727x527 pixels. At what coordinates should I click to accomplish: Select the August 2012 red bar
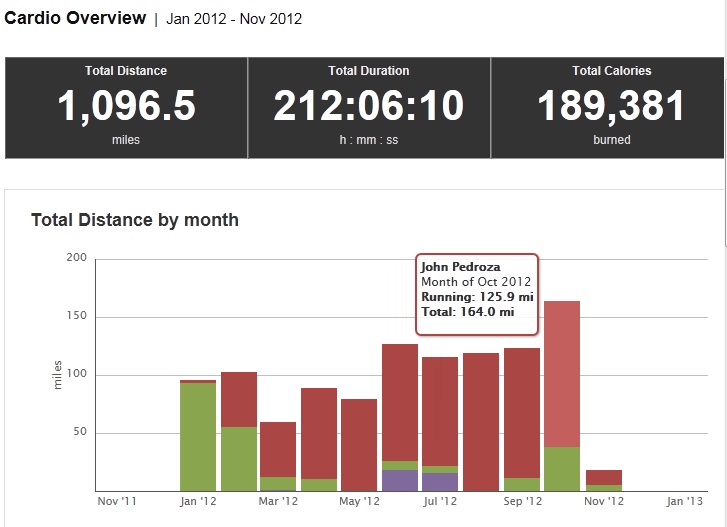coord(481,422)
